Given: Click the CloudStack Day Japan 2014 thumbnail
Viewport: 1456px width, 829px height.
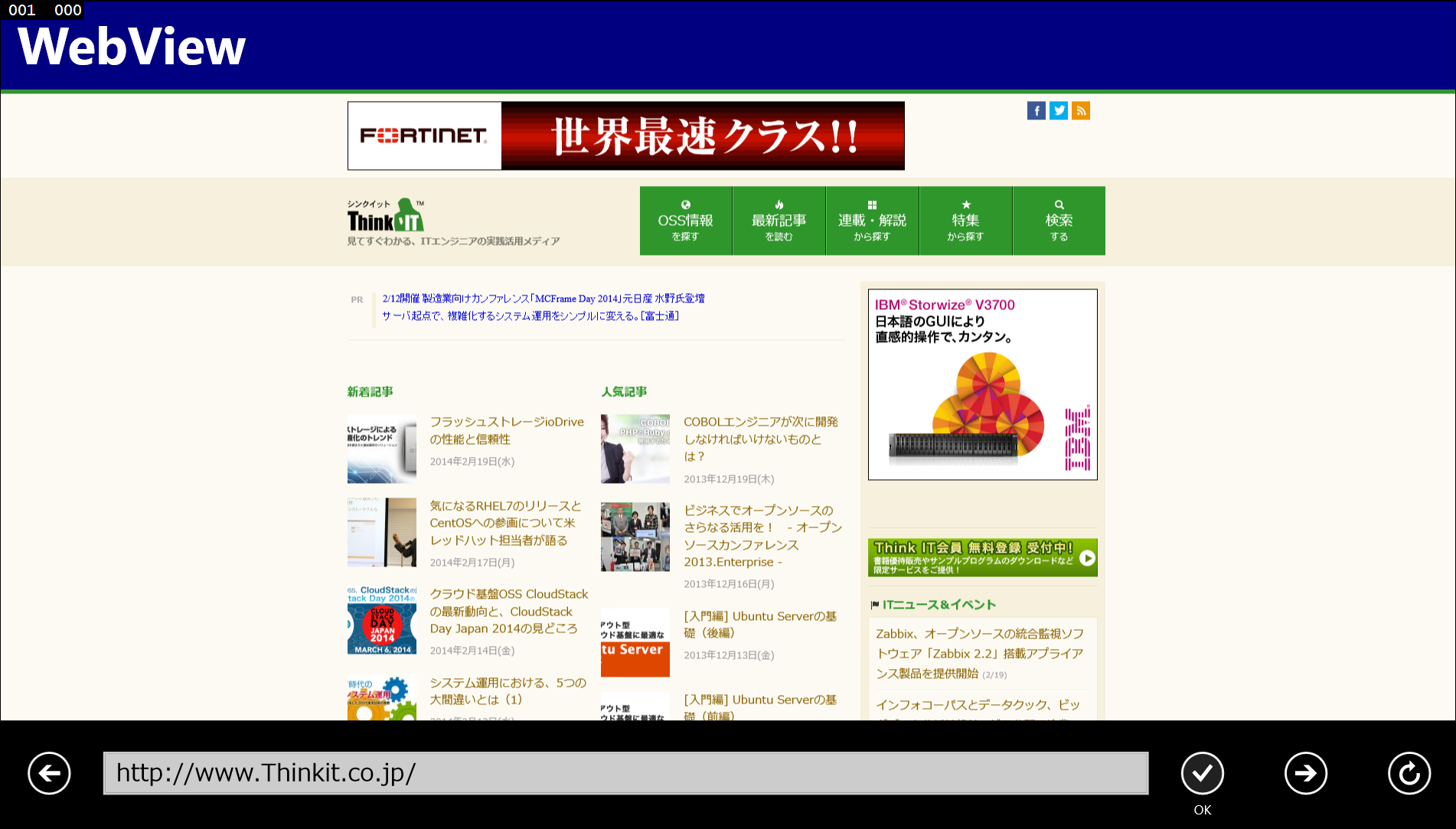Looking at the screenshot, I should coord(381,620).
